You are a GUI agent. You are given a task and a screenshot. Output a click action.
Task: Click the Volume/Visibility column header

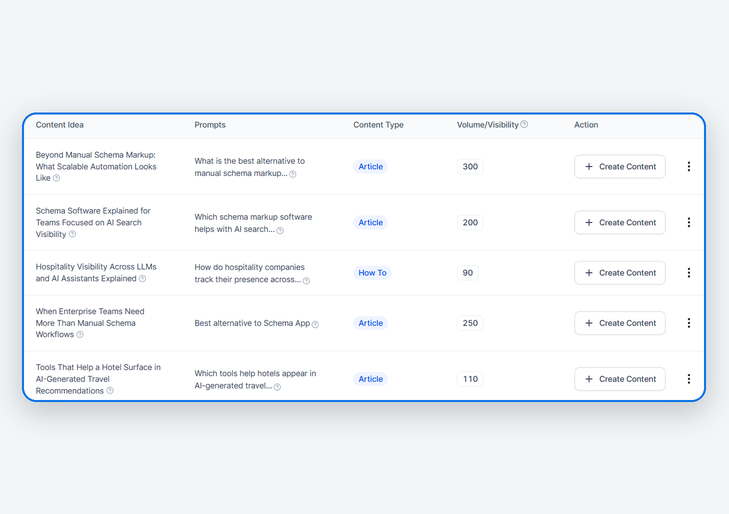[487, 125]
